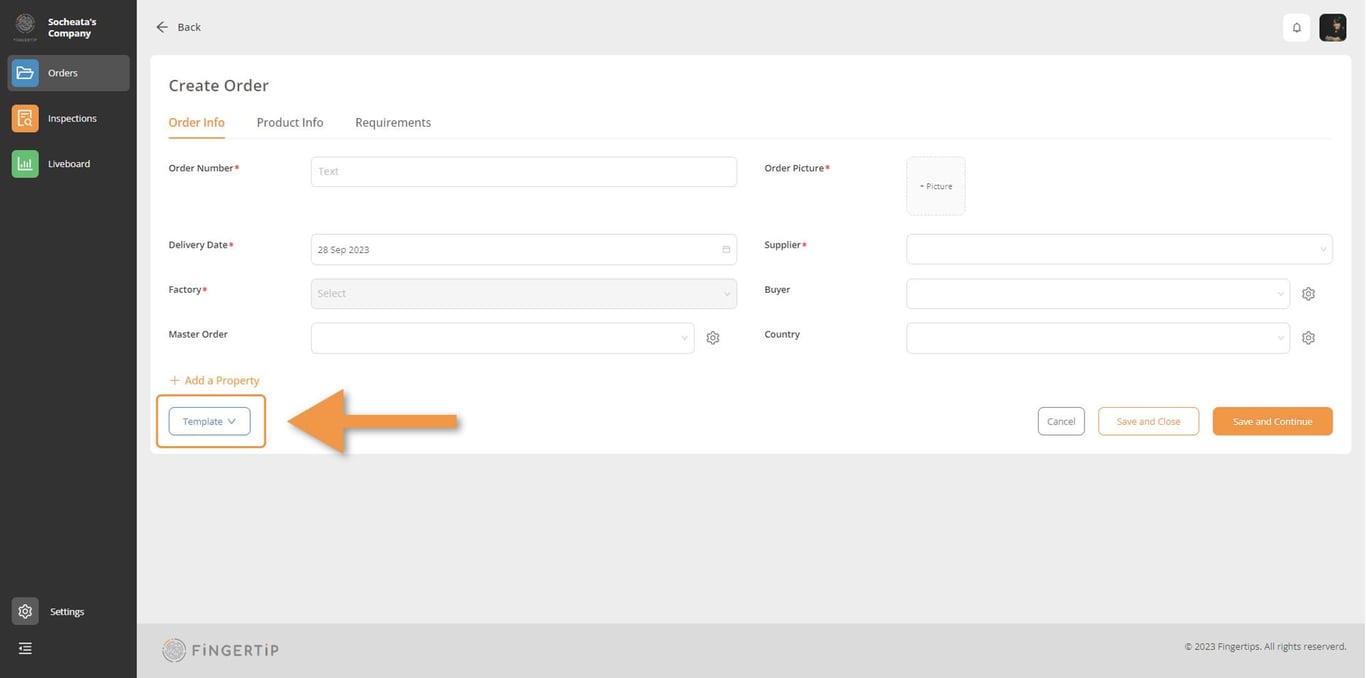This screenshot has height=678, width=1366.
Task: Click Save and Continue
Action: pyautogui.click(x=1272, y=421)
